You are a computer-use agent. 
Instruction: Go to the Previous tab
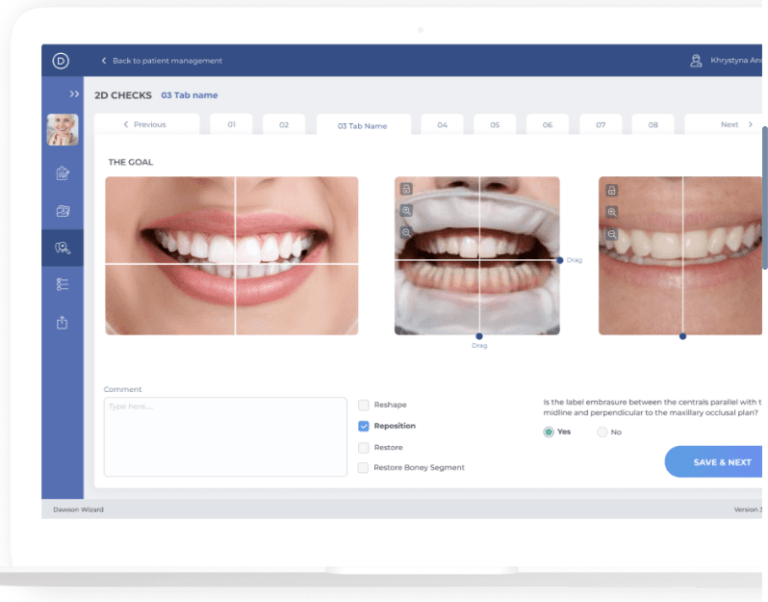pos(146,125)
